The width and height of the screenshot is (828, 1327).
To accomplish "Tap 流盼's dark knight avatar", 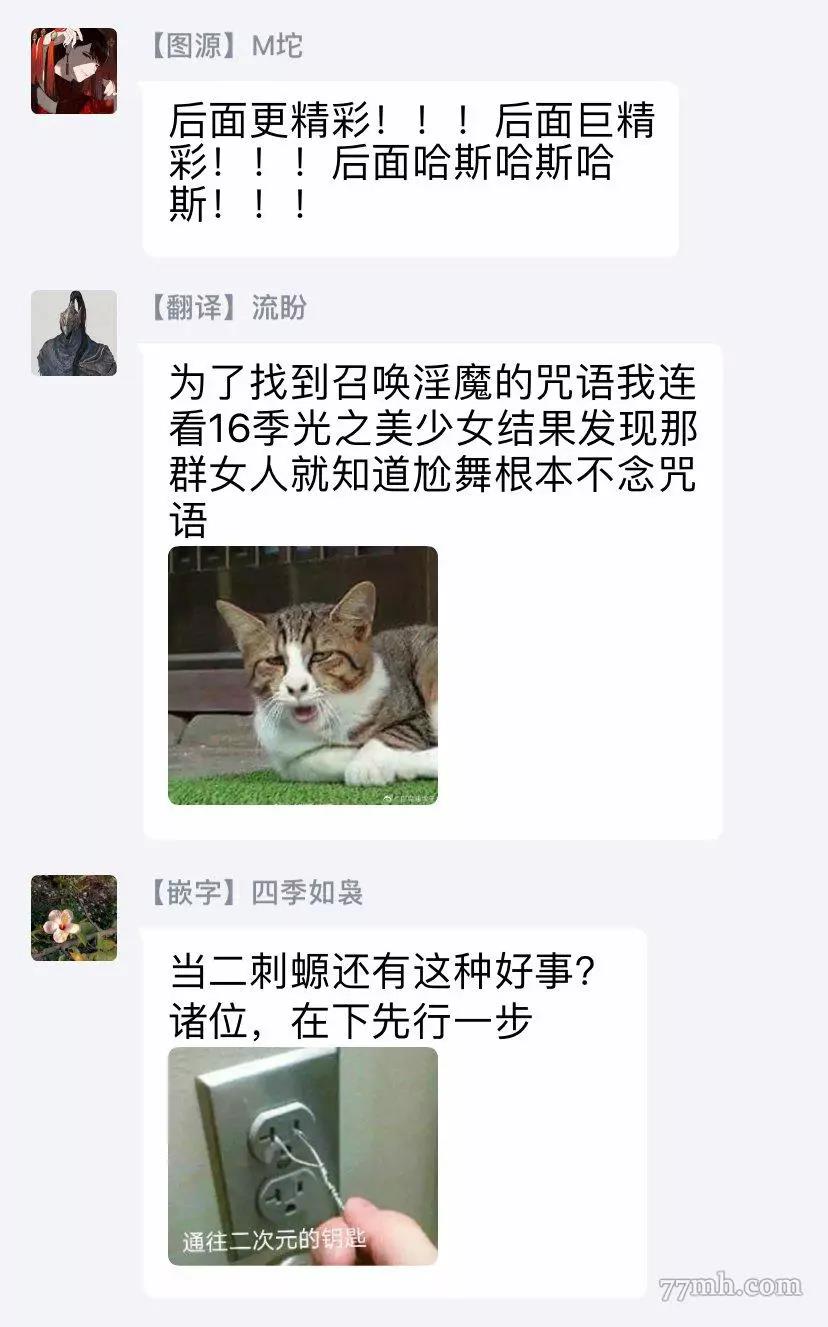I will click(74, 333).
